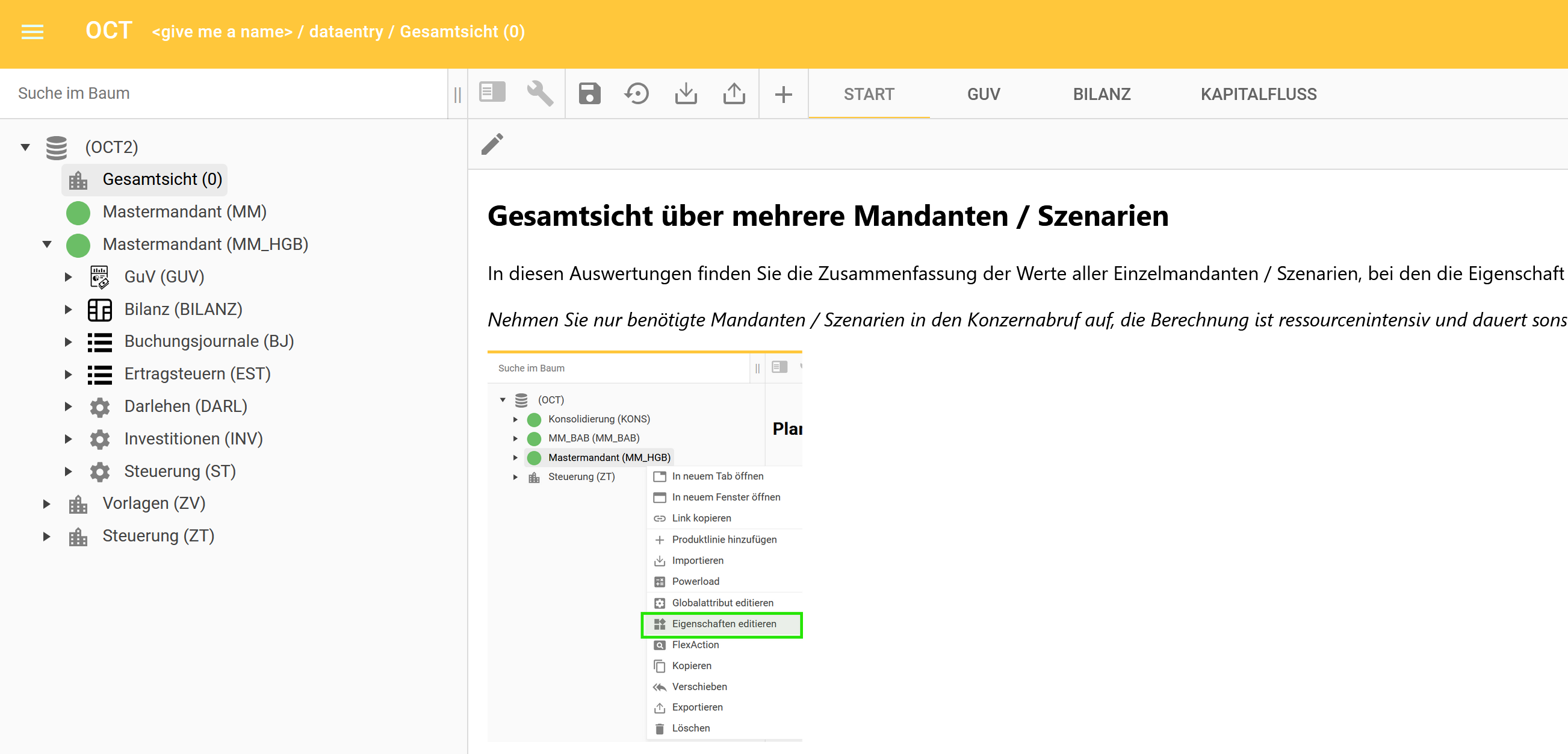Toggle the side panel layout icon
This screenshot has width=1568, height=754.
coord(492,93)
